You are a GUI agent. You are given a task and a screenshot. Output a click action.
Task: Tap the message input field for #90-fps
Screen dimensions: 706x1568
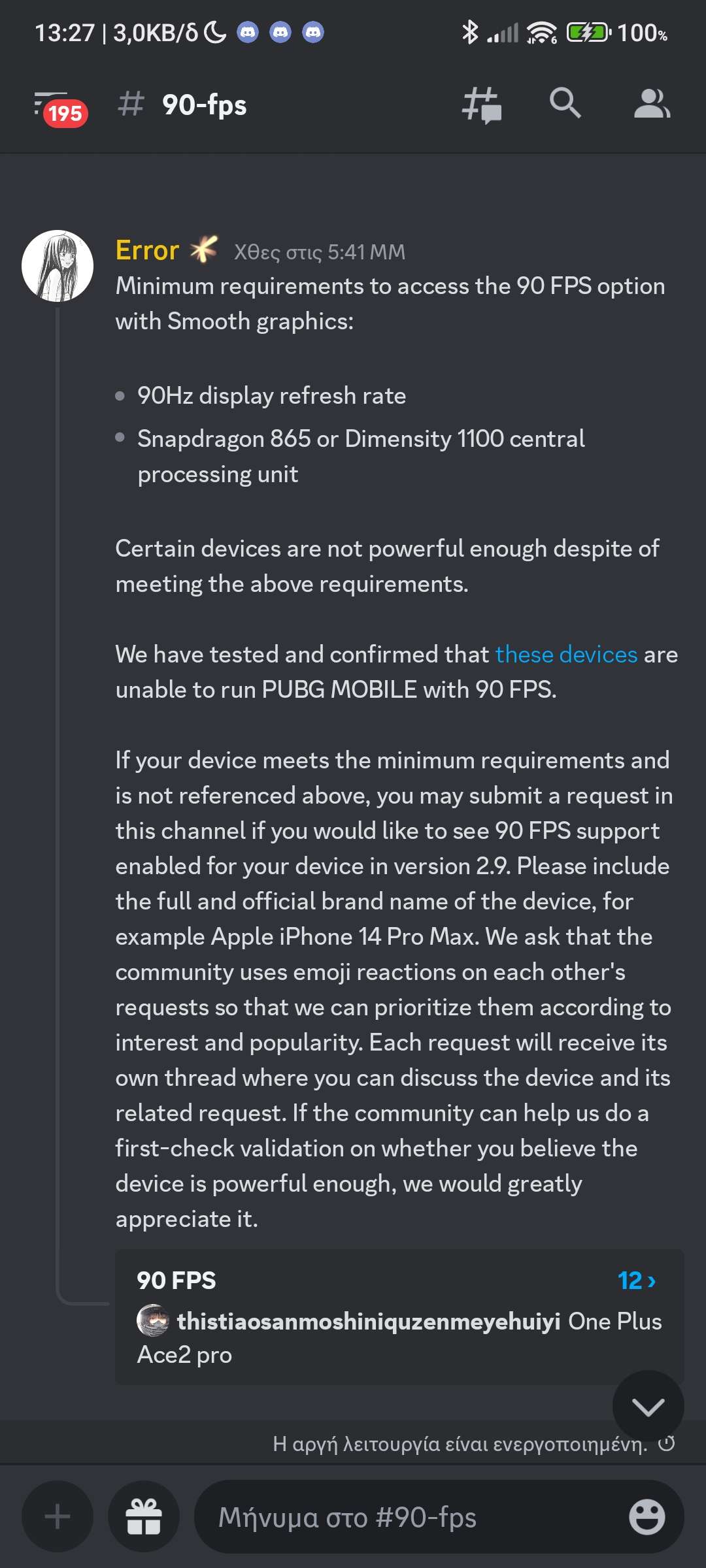(392, 1517)
